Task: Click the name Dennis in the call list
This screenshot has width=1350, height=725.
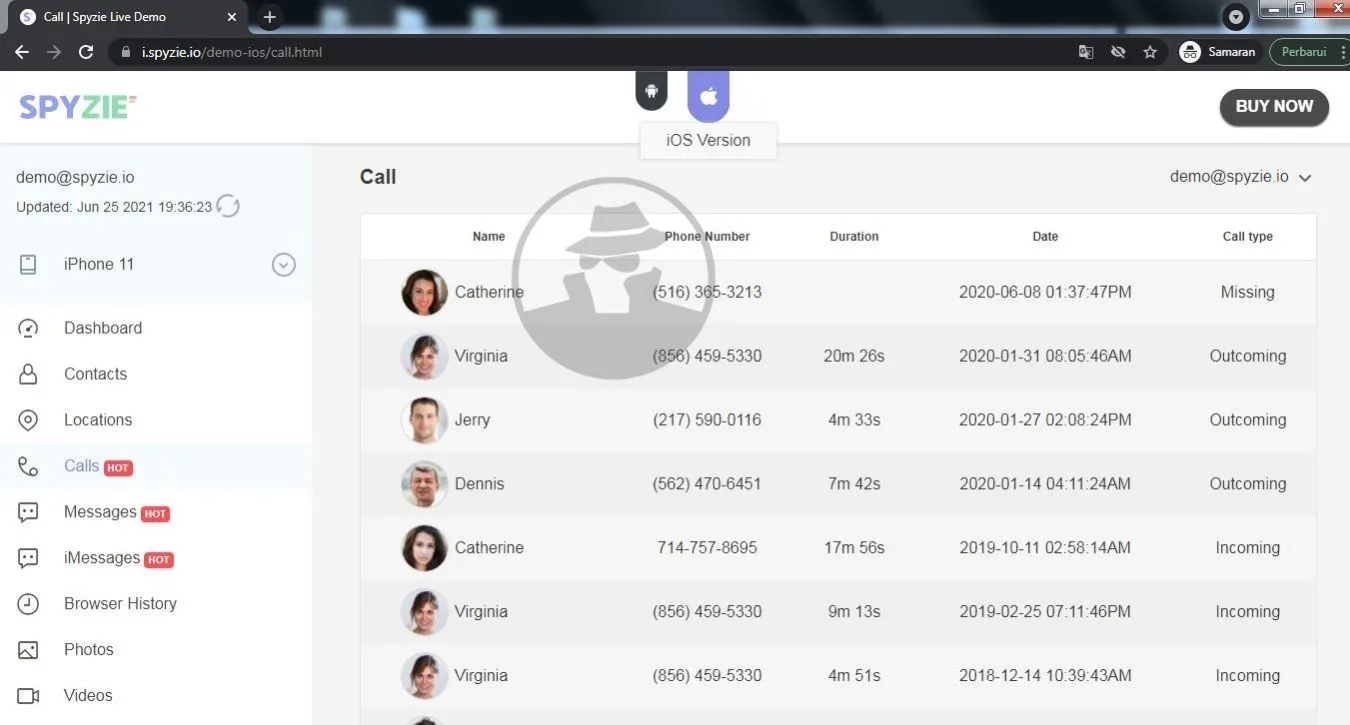Action: point(479,484)
